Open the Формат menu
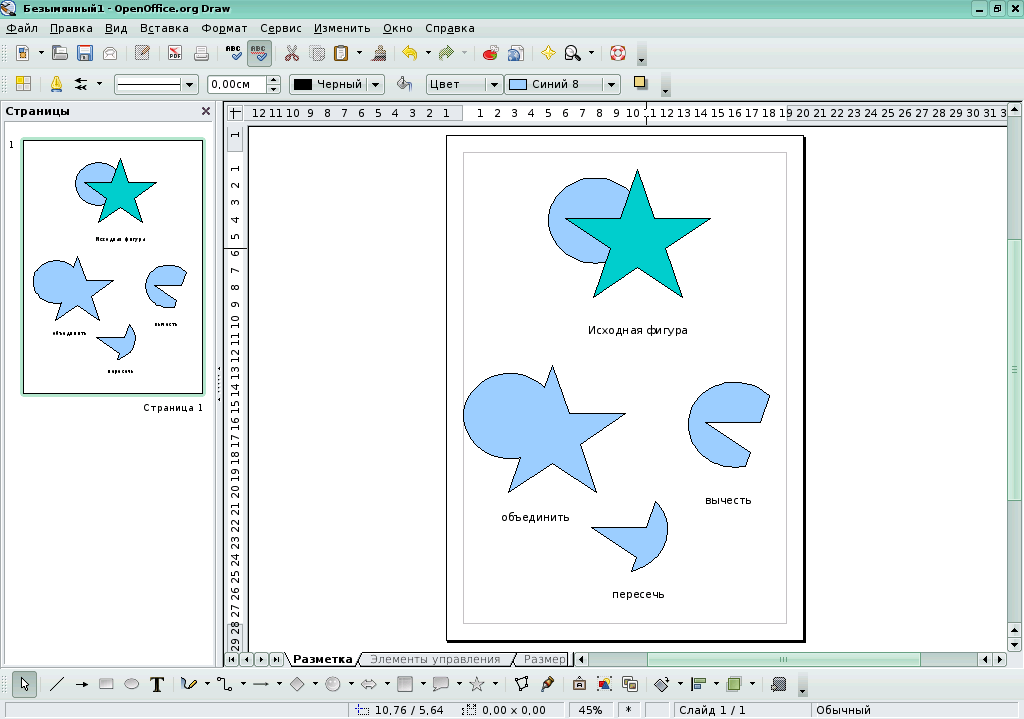The height and width of the screenshot is (719, 1024). click(224, 28)
